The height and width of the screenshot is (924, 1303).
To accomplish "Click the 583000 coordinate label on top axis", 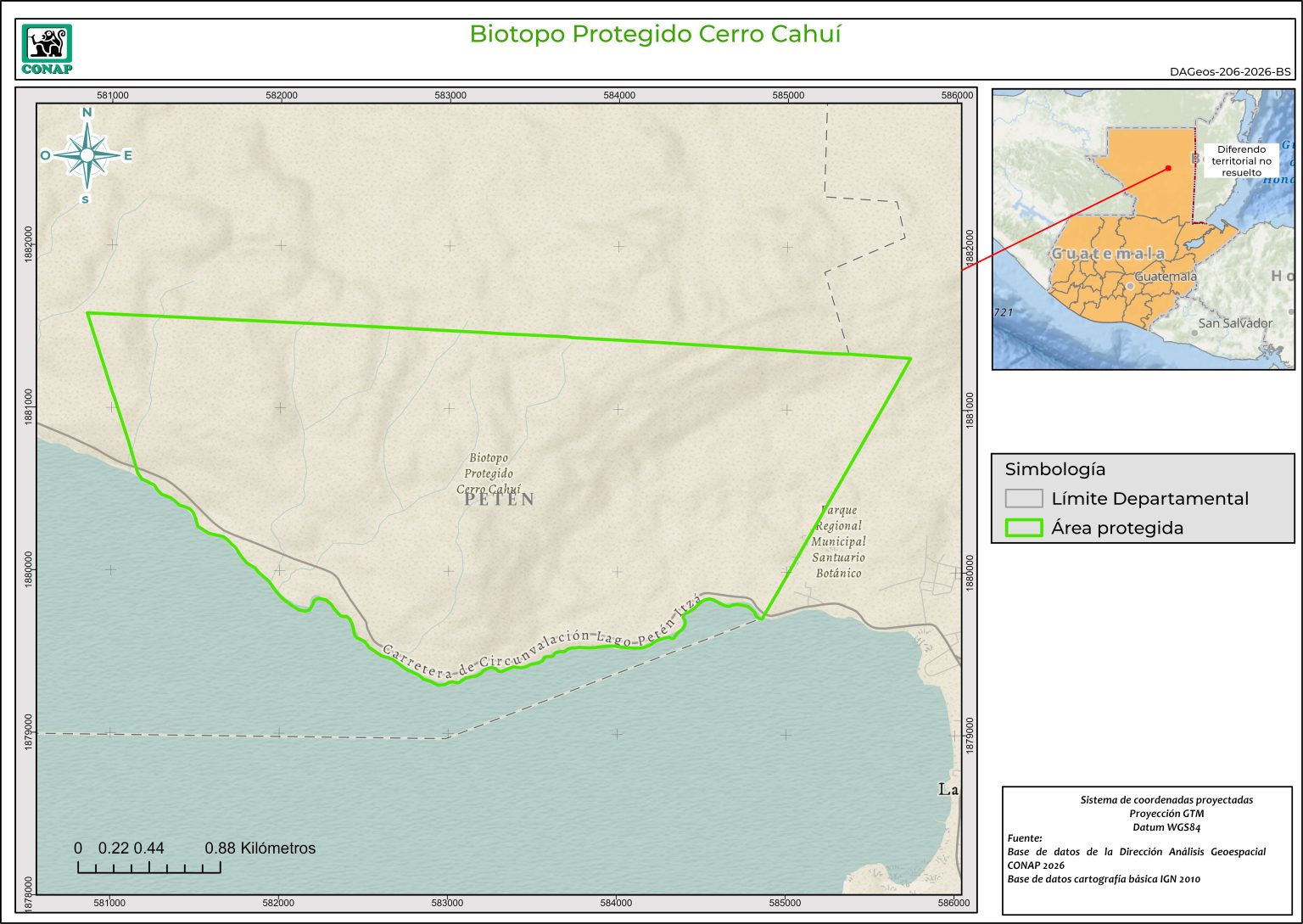I will pyautogui.click(x=450, y=96).
